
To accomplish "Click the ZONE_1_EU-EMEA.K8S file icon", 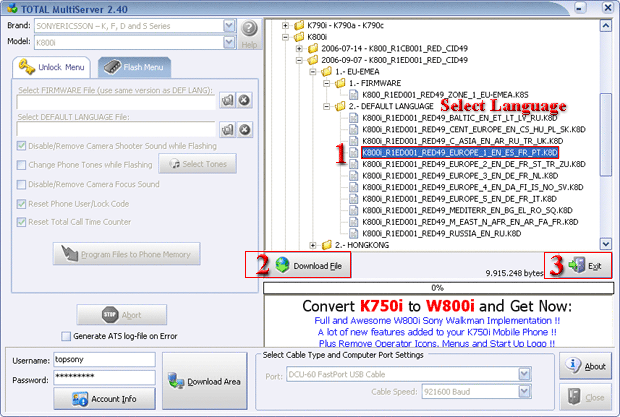I will (353, 95).
